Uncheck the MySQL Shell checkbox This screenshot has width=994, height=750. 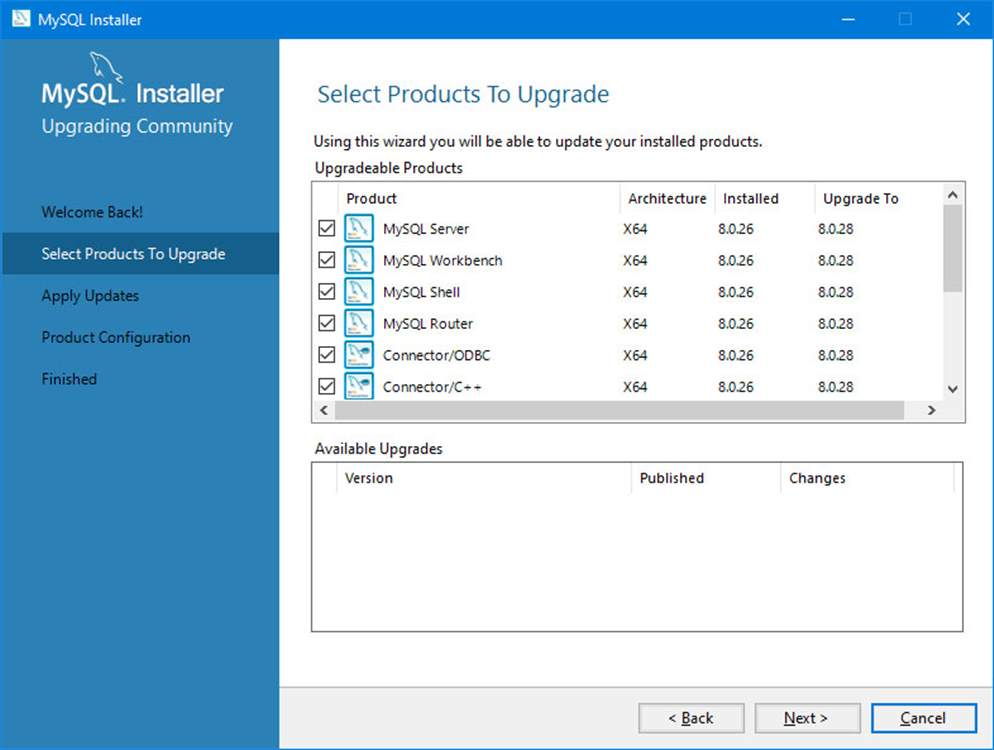326,292
